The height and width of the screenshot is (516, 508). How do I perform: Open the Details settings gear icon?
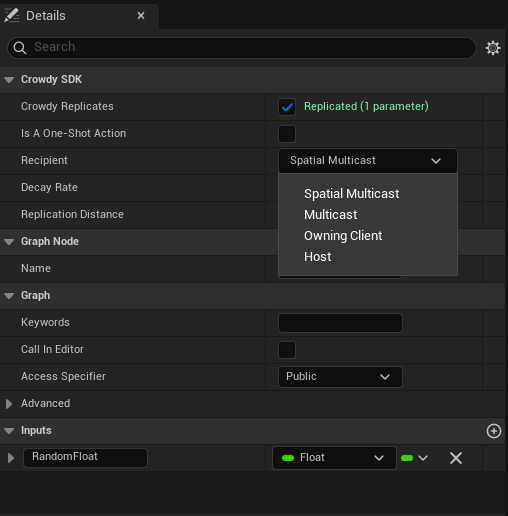tap(493, 48)
